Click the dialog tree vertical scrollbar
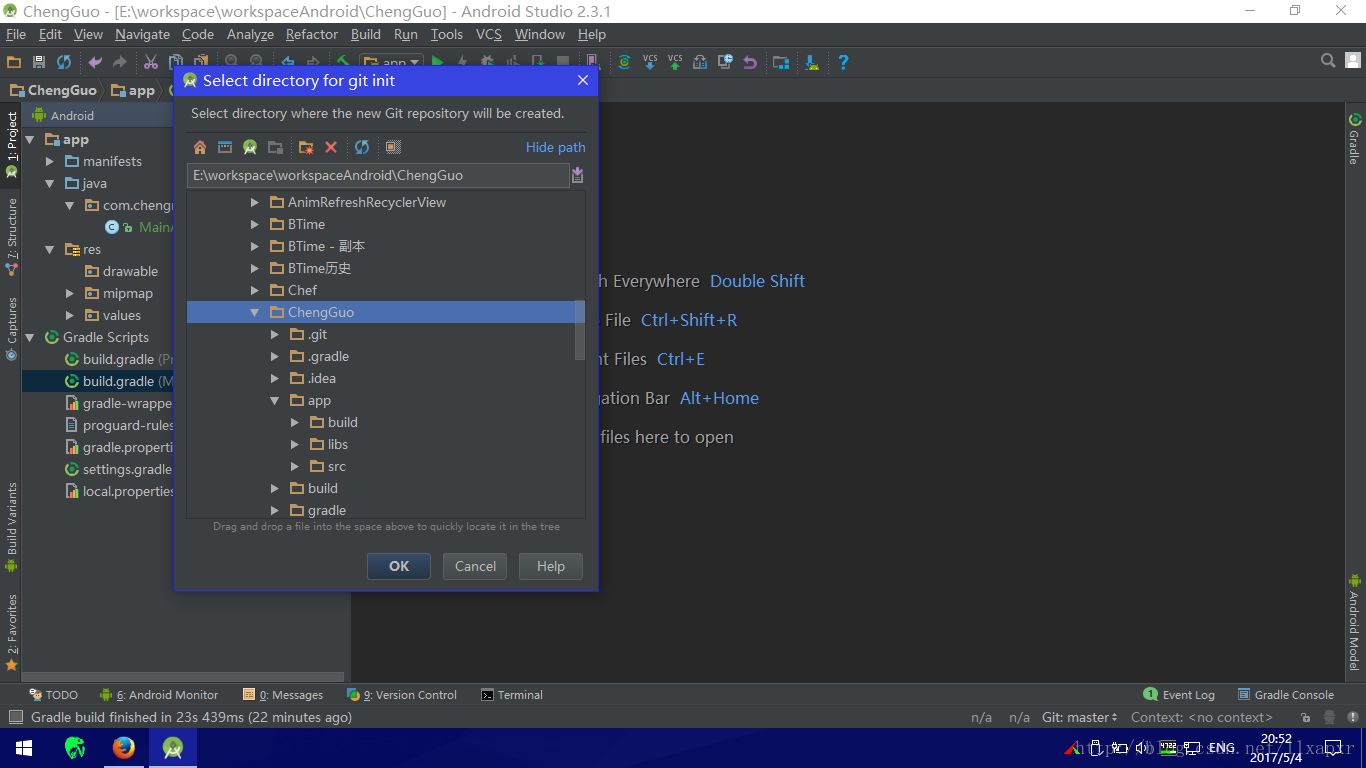Viewport: 1366px width, 768px height. [x=580, y=330]
